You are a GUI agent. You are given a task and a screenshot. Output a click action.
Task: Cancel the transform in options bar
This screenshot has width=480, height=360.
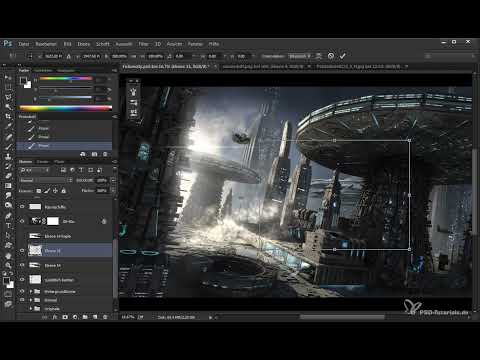(x=331, y=56)
